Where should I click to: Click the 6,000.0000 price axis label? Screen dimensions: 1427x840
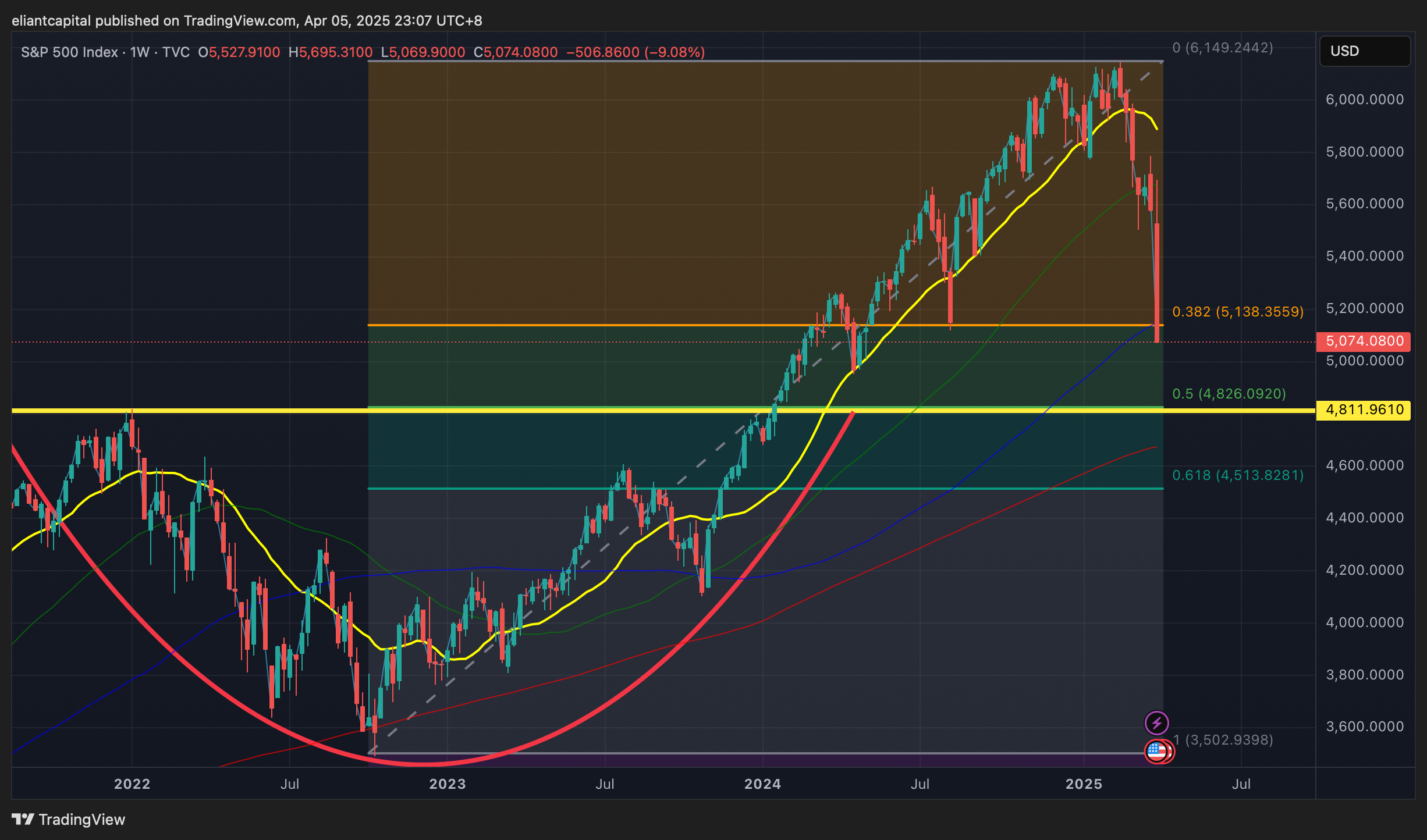[1364, 99]
